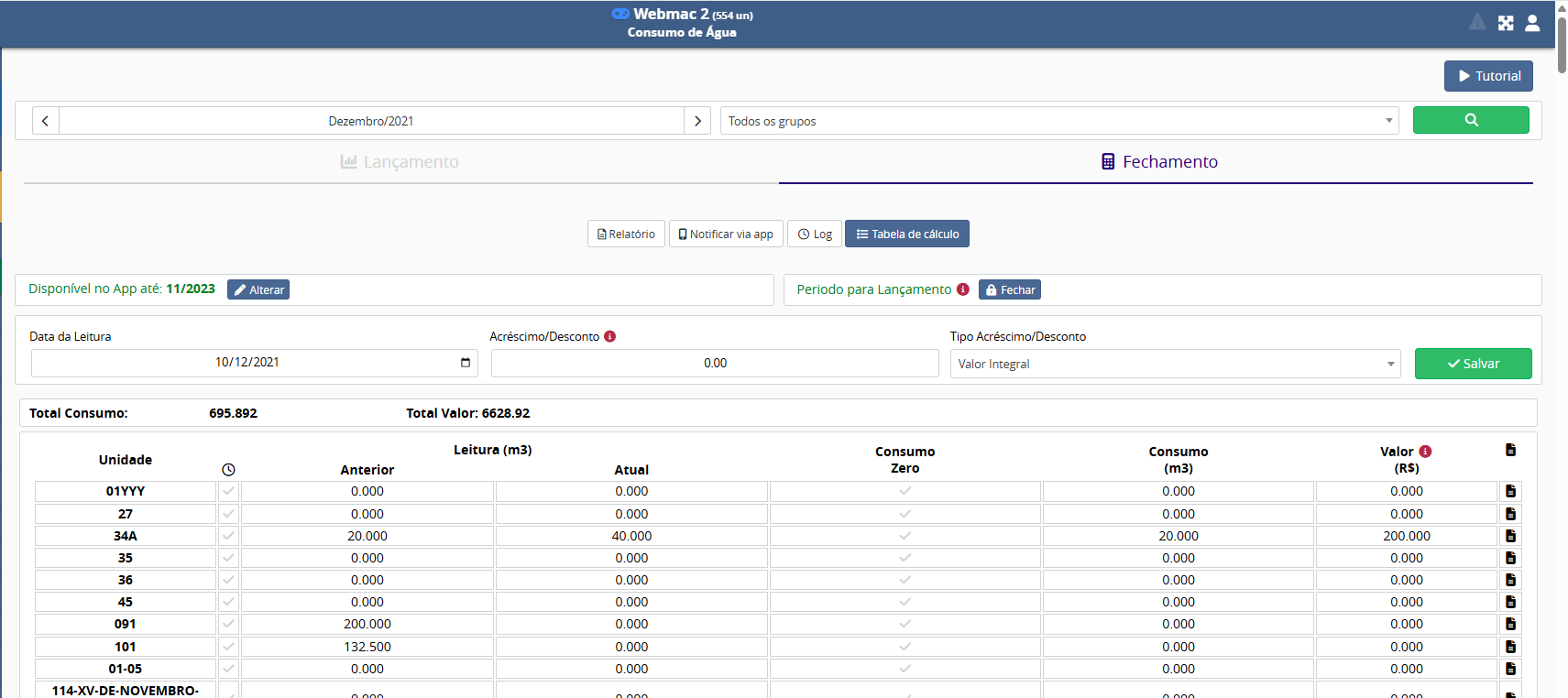Toggle check mark beside unit 01YYY
The height and width of the screenshot is (698, 1568).
228,491
